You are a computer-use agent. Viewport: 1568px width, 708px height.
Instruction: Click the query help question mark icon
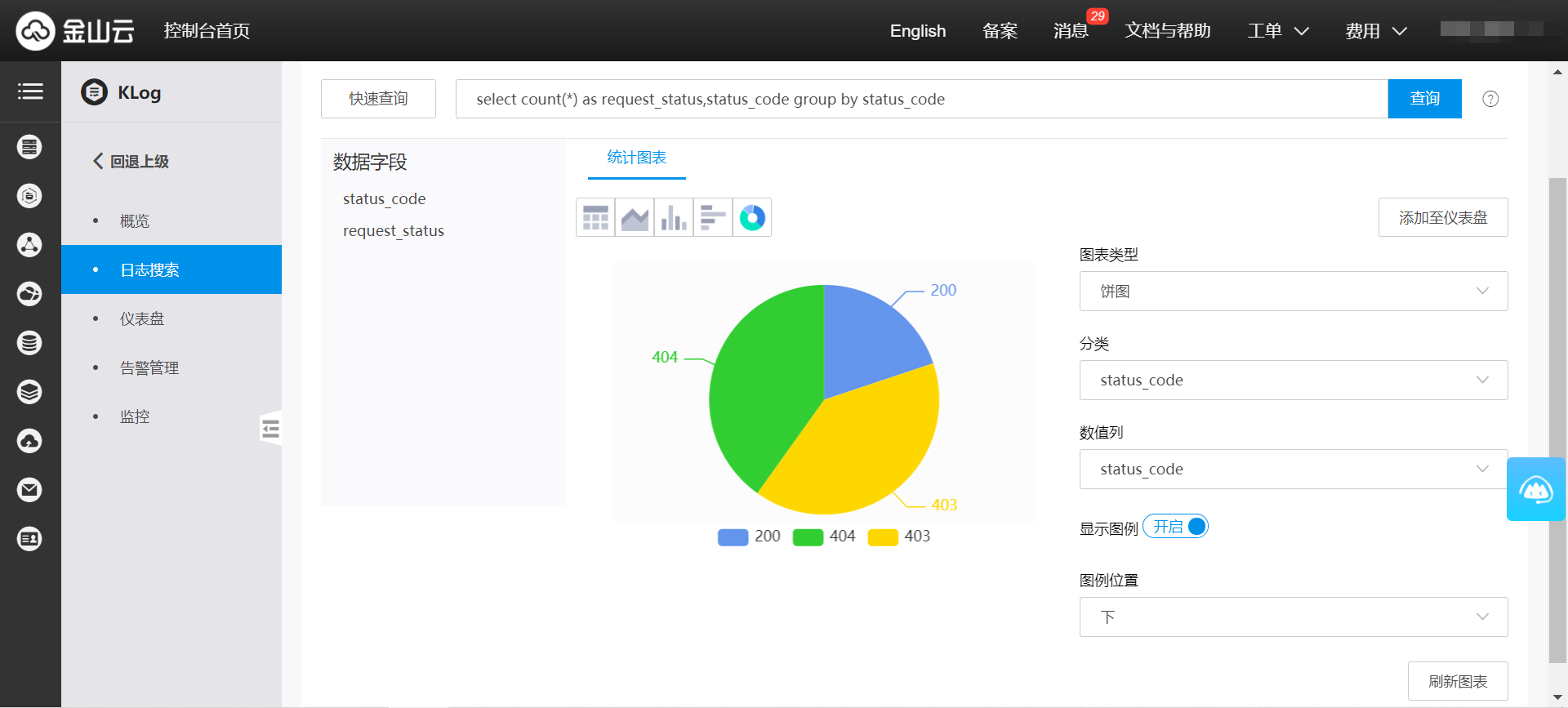1490,99
